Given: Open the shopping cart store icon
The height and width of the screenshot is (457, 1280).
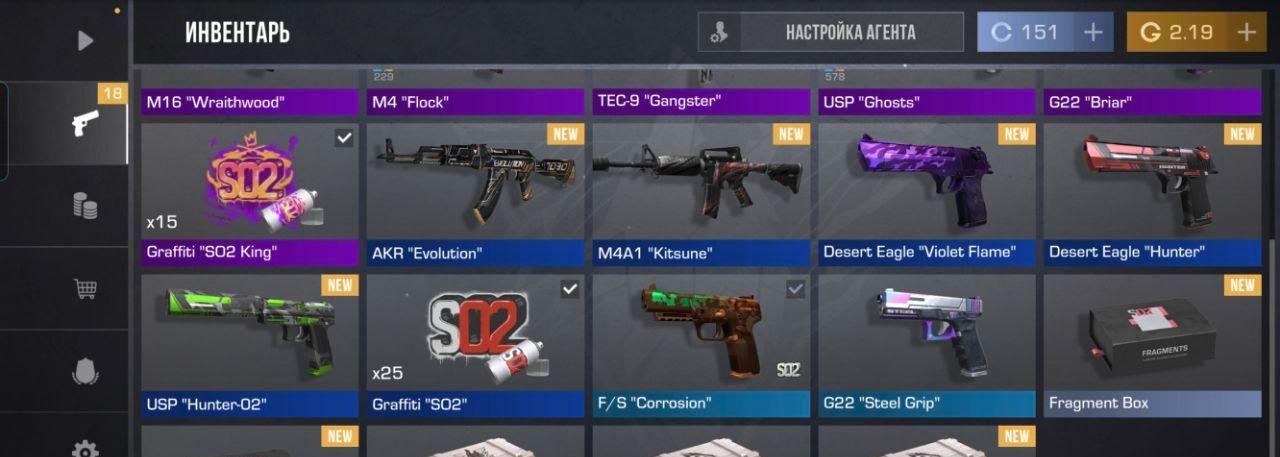Looking at the screenshot, I should pyautogui.click(x=86, y=289).
